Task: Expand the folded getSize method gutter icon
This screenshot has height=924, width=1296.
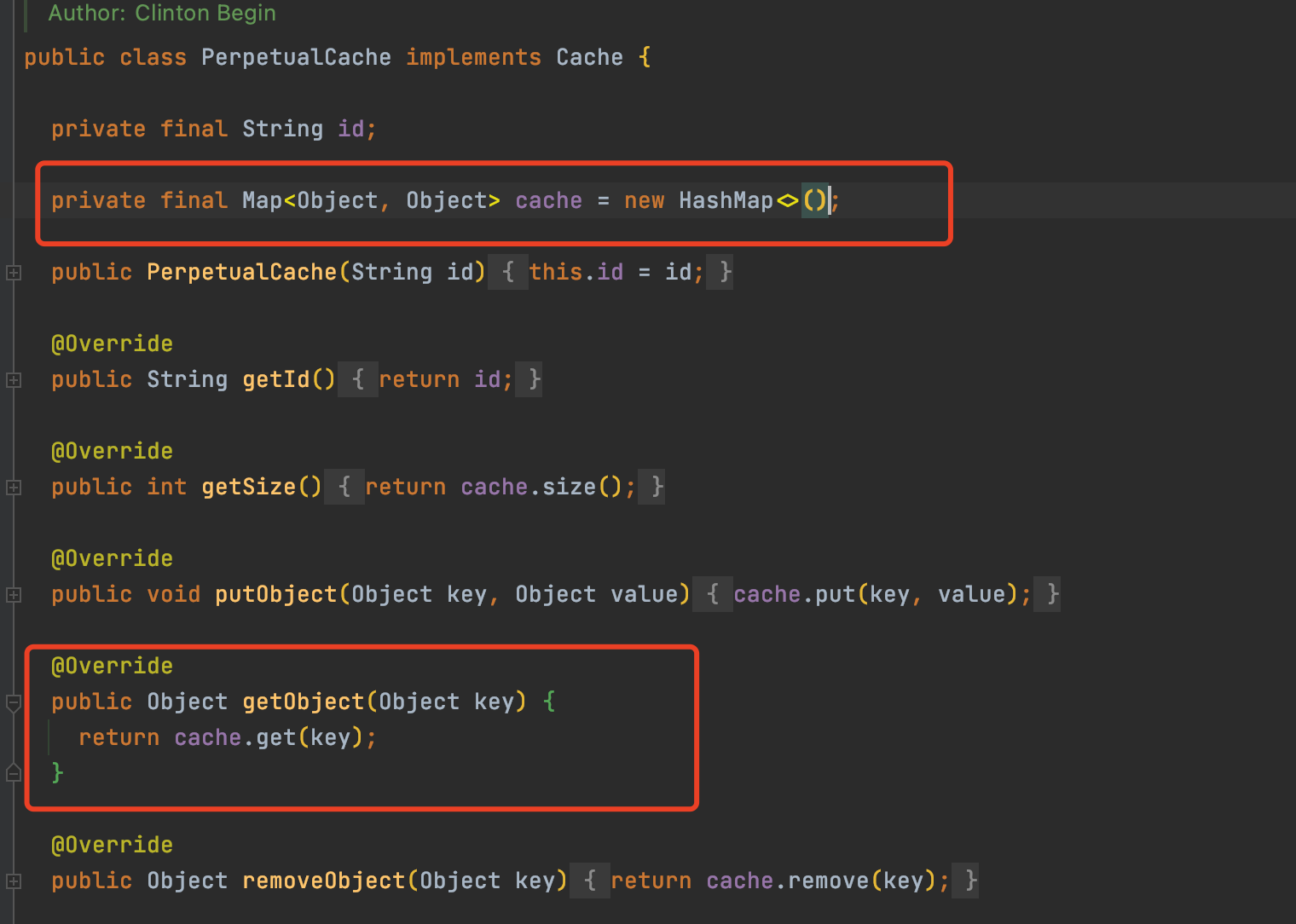Action: tap(14, 488)
